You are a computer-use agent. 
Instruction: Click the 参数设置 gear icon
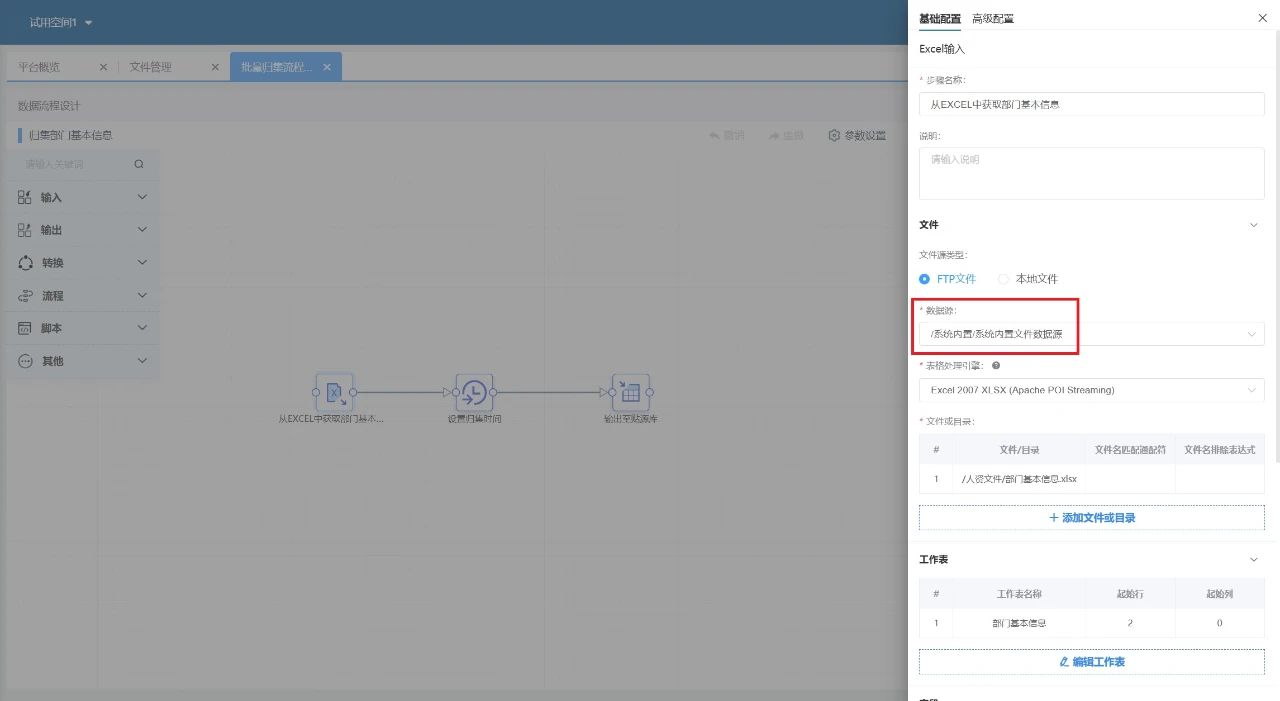(834, 136)
